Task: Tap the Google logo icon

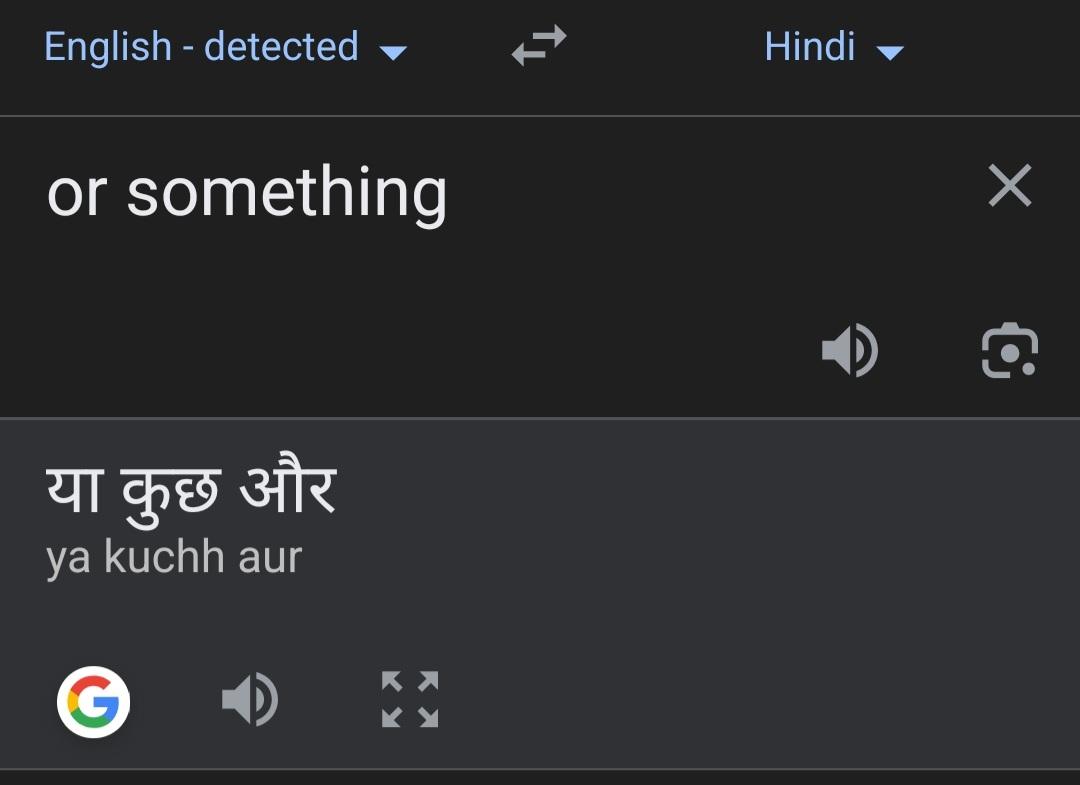Action: click(x=94, y=702)
